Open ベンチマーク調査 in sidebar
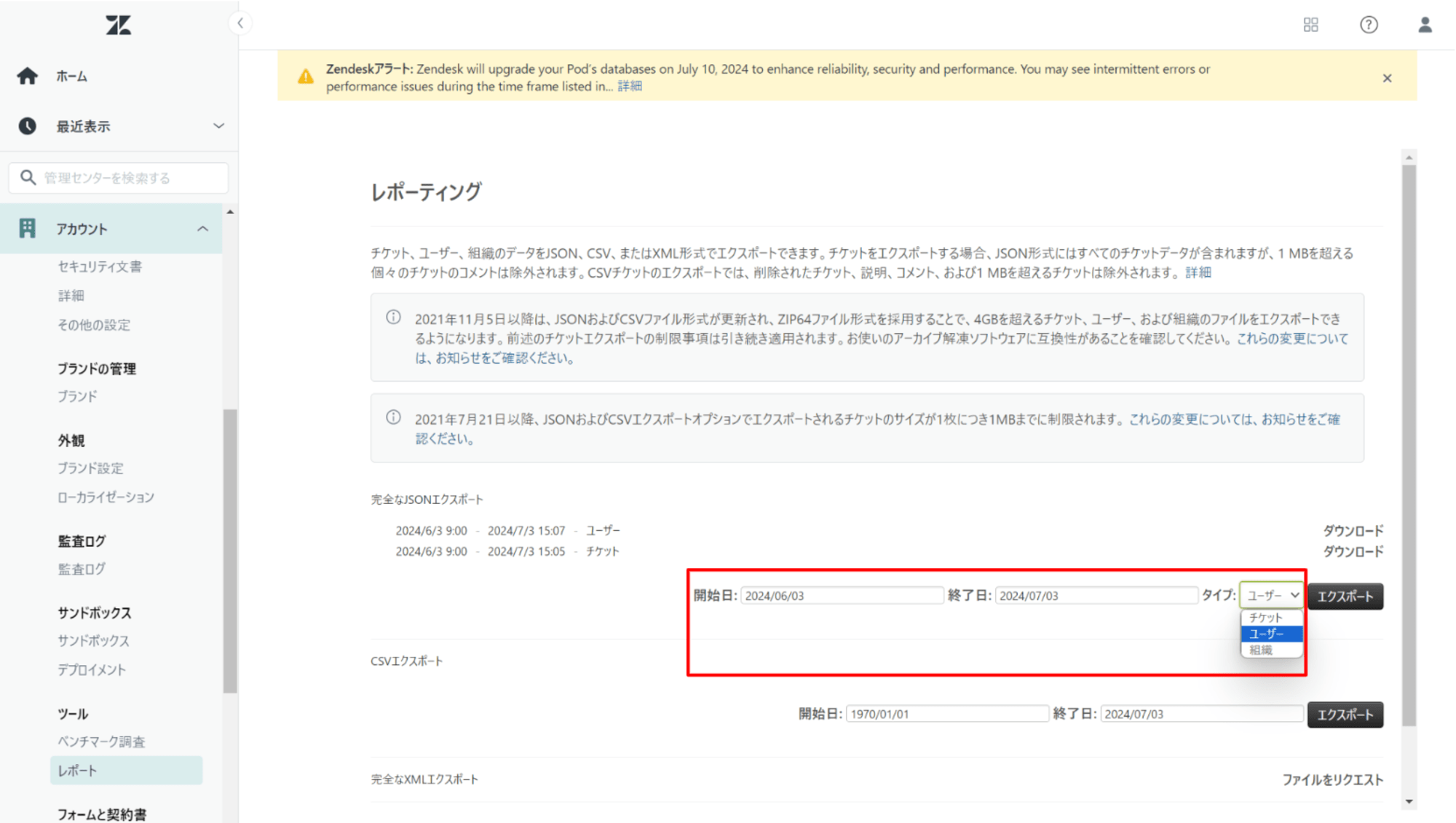The width and height of the screenshot is (1456, 823). 101,741
